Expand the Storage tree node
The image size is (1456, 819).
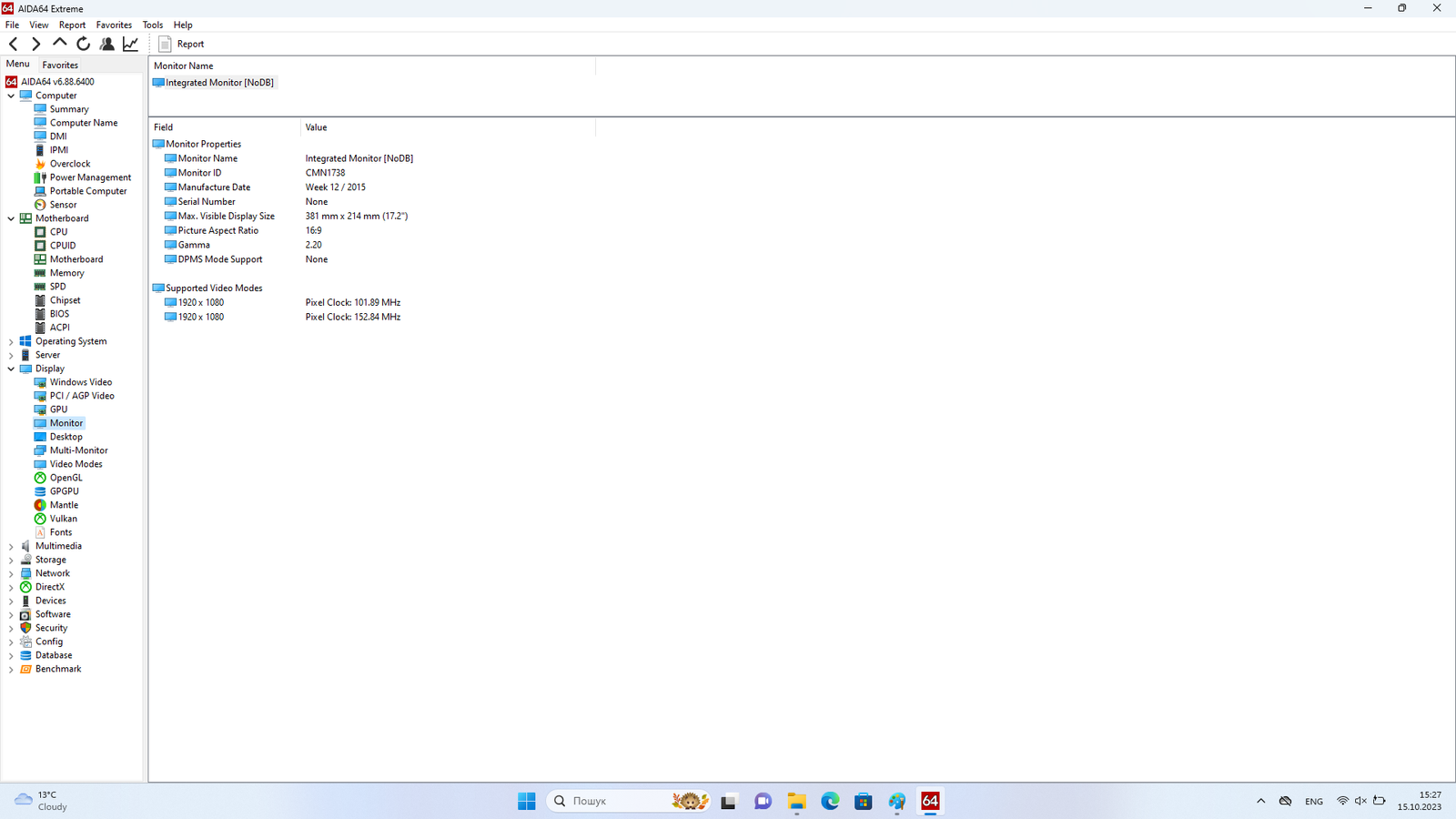tap(11, 560)
